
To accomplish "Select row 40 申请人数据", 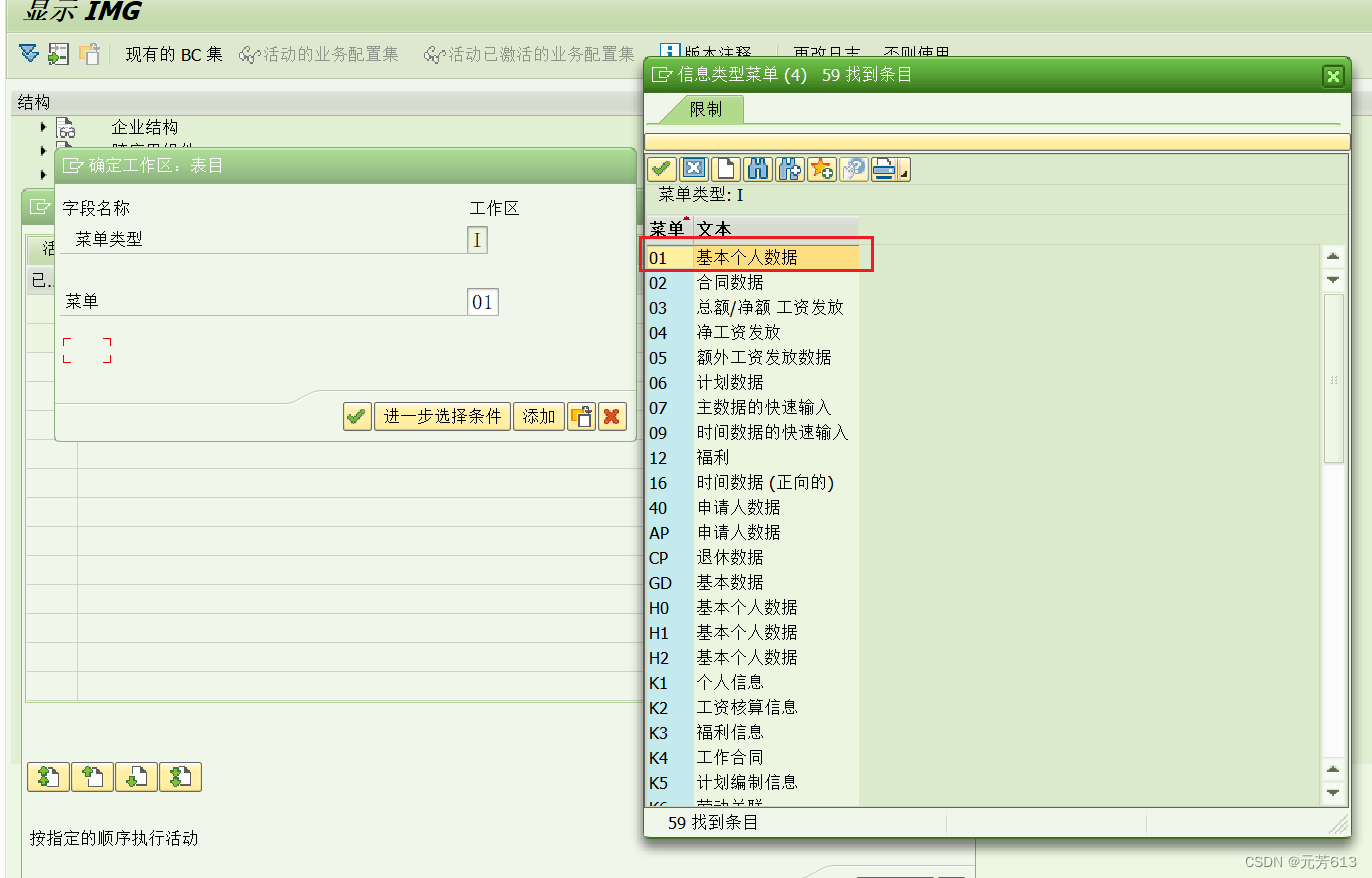I will coord(752,508).
